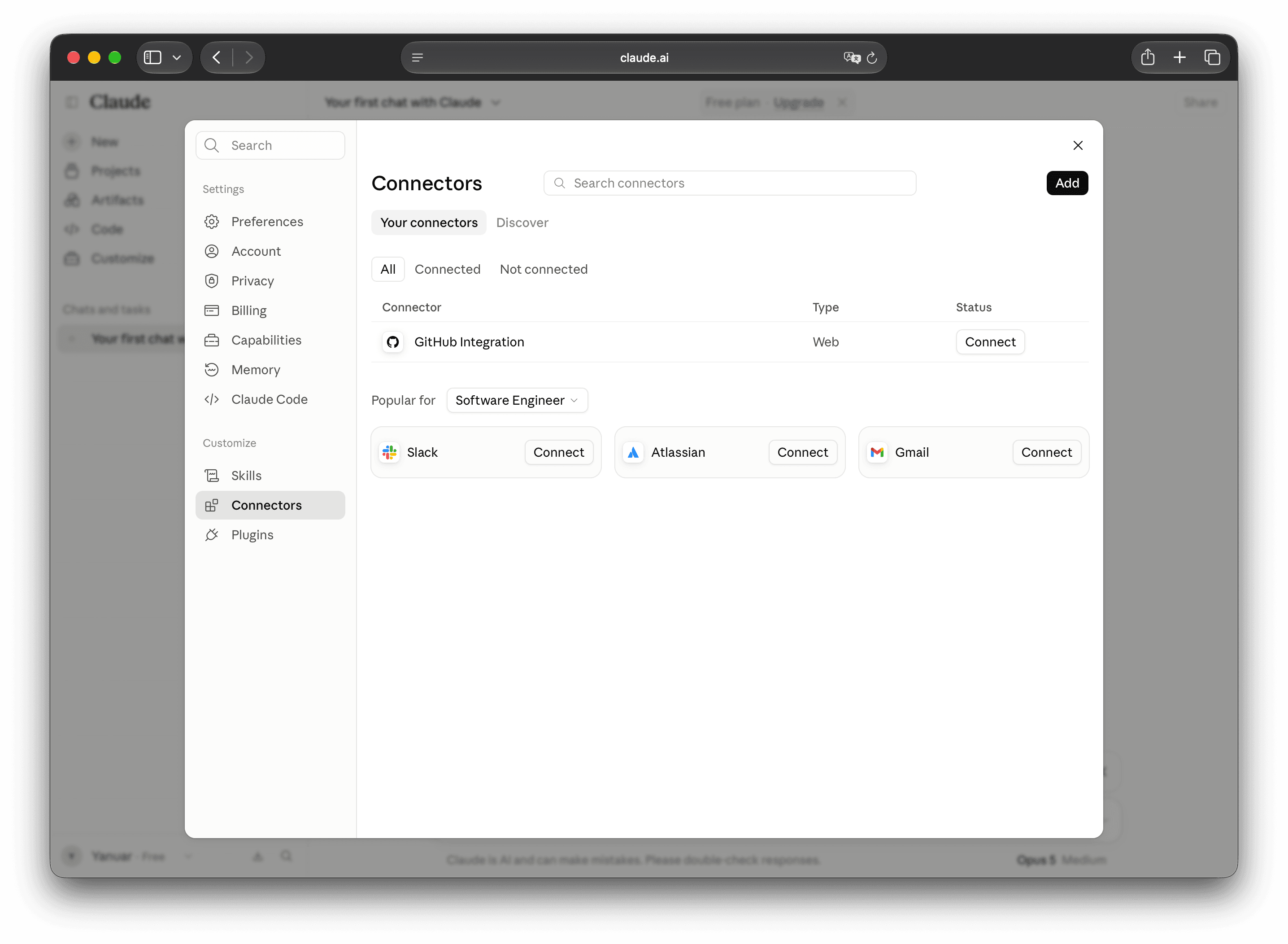
Task: Filter by Not connected
Action: [x=543, y=269]
